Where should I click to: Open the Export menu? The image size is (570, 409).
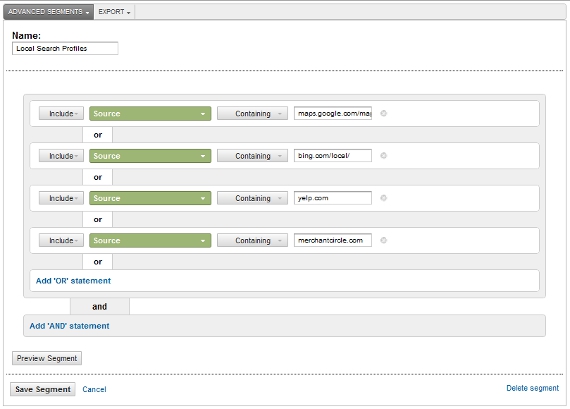click(x=114, y=12)
